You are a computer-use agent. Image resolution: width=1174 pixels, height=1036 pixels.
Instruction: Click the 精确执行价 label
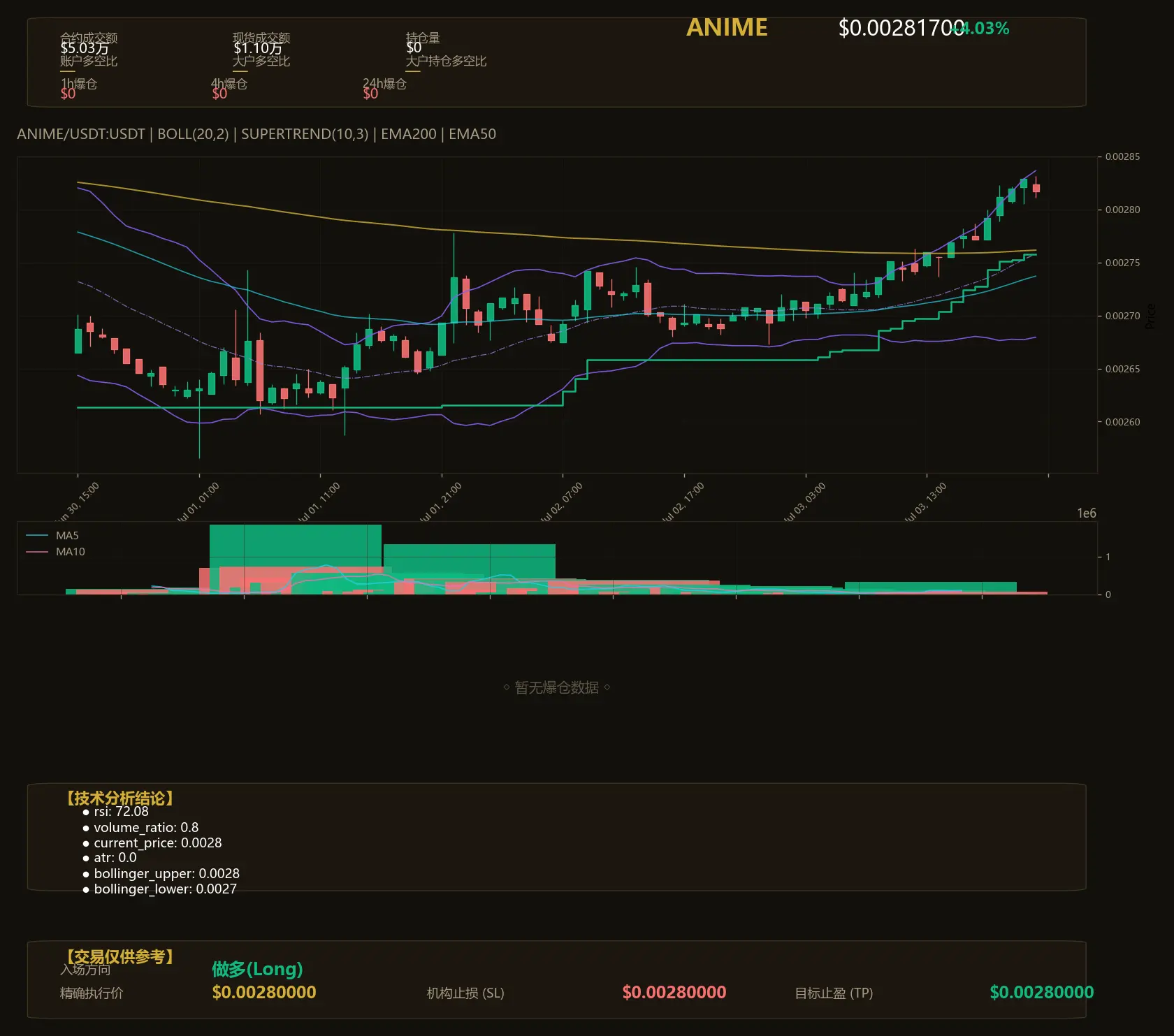click(x=92, y=993)
